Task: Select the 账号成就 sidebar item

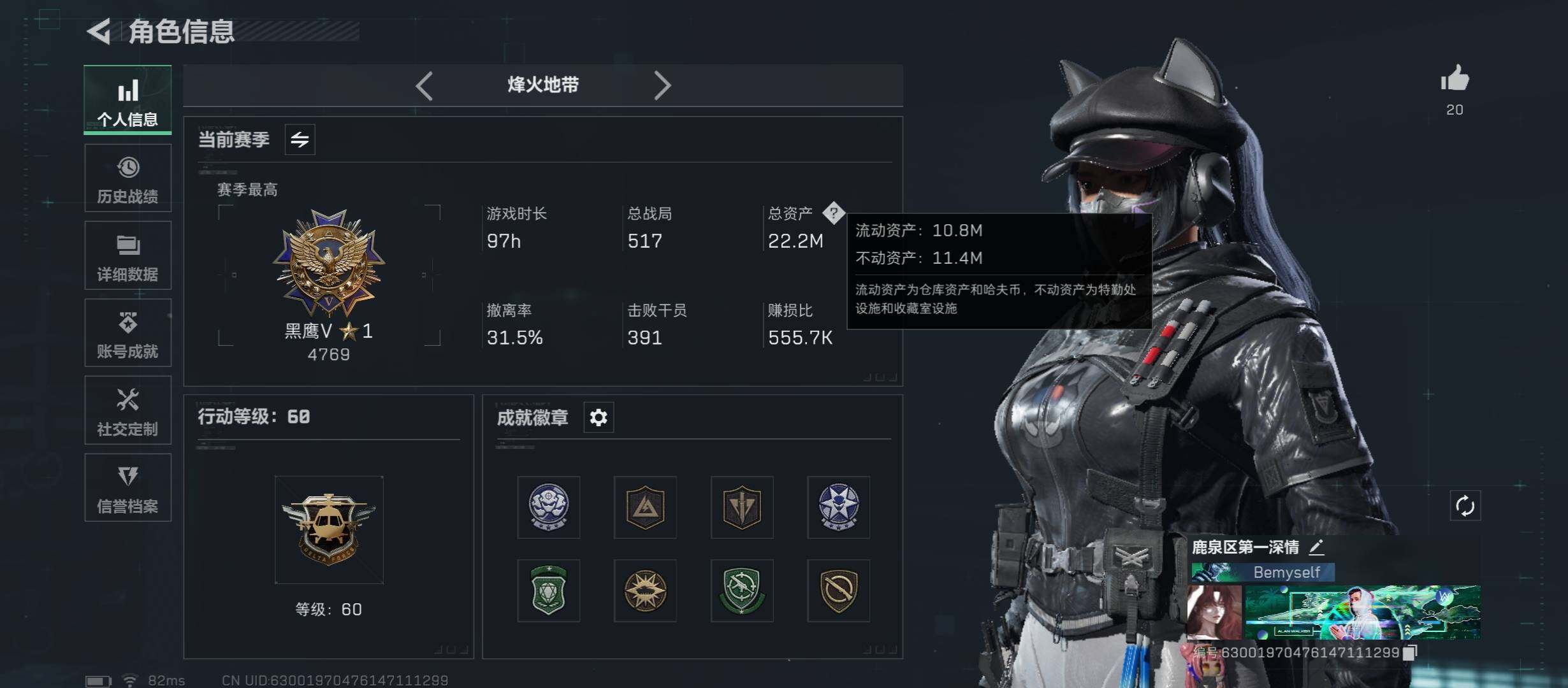Action: (x=127, y=333)
